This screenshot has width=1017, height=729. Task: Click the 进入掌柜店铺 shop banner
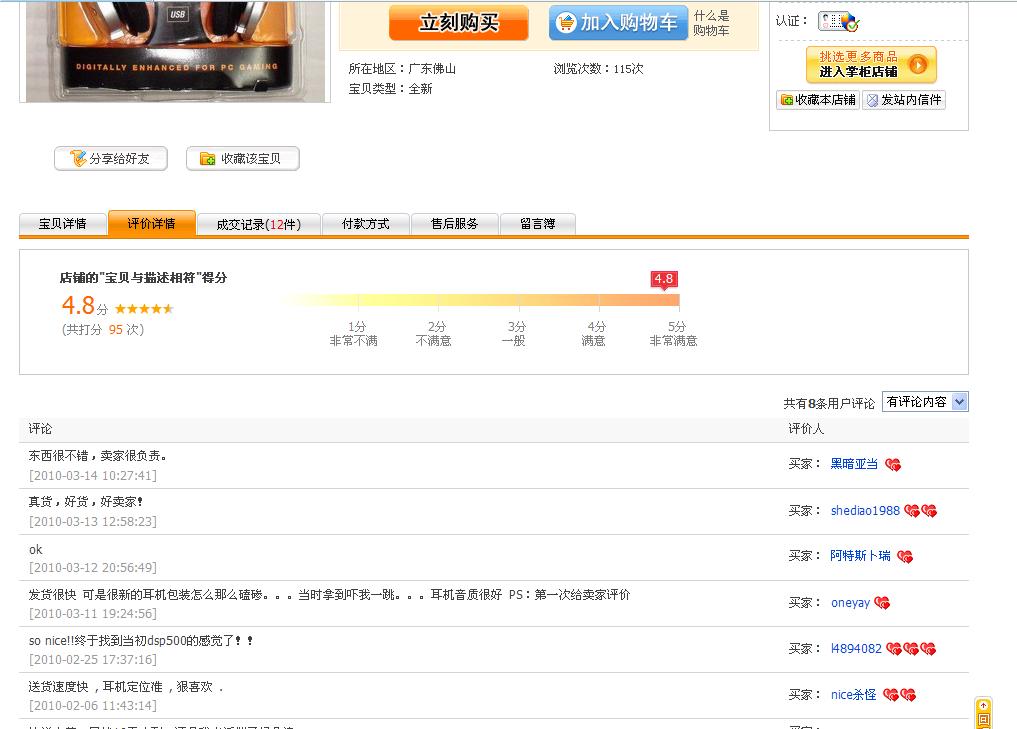click(x=871, y=64)
